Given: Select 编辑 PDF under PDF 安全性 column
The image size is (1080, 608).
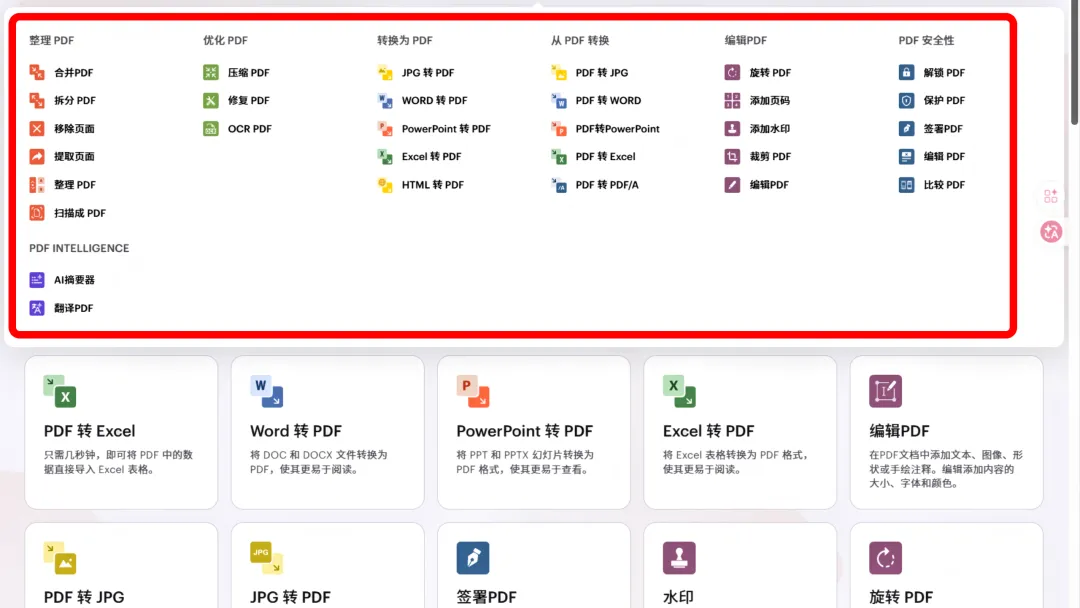Looking at the screenshot, I should point(932,156).
